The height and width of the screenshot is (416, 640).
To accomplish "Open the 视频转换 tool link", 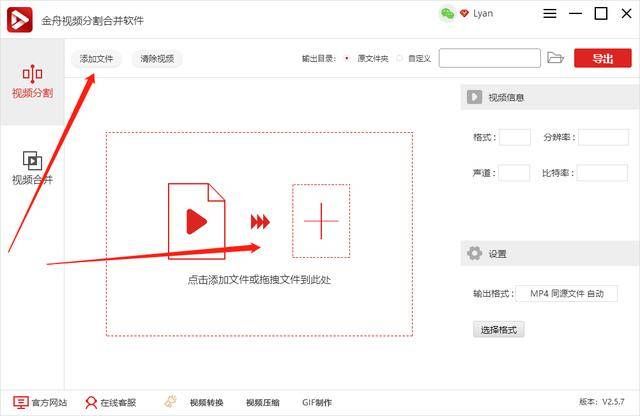I will (x=197, y=402).
